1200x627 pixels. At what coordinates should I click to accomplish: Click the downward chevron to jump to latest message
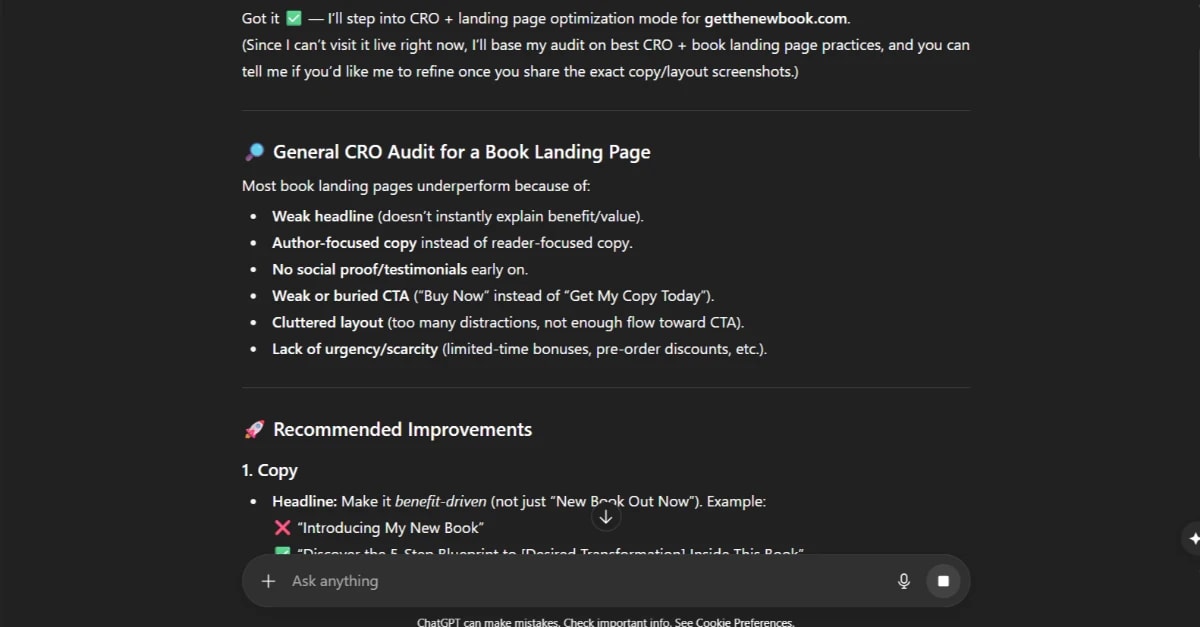point(606,516)
